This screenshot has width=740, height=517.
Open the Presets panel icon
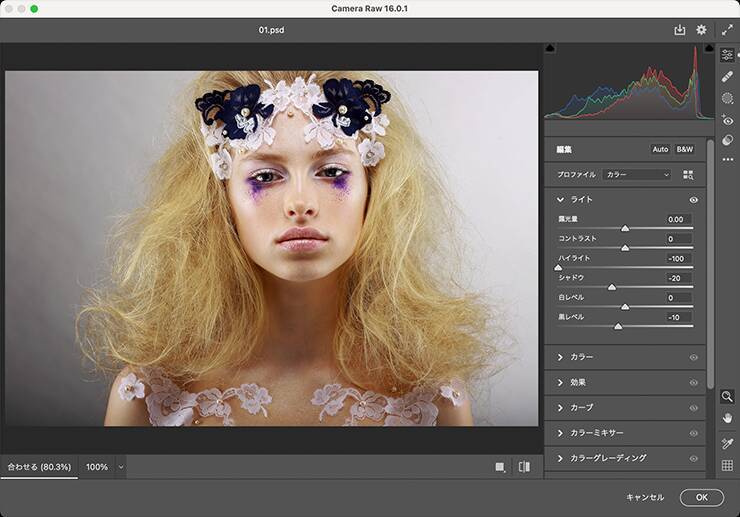pos(727,140)
